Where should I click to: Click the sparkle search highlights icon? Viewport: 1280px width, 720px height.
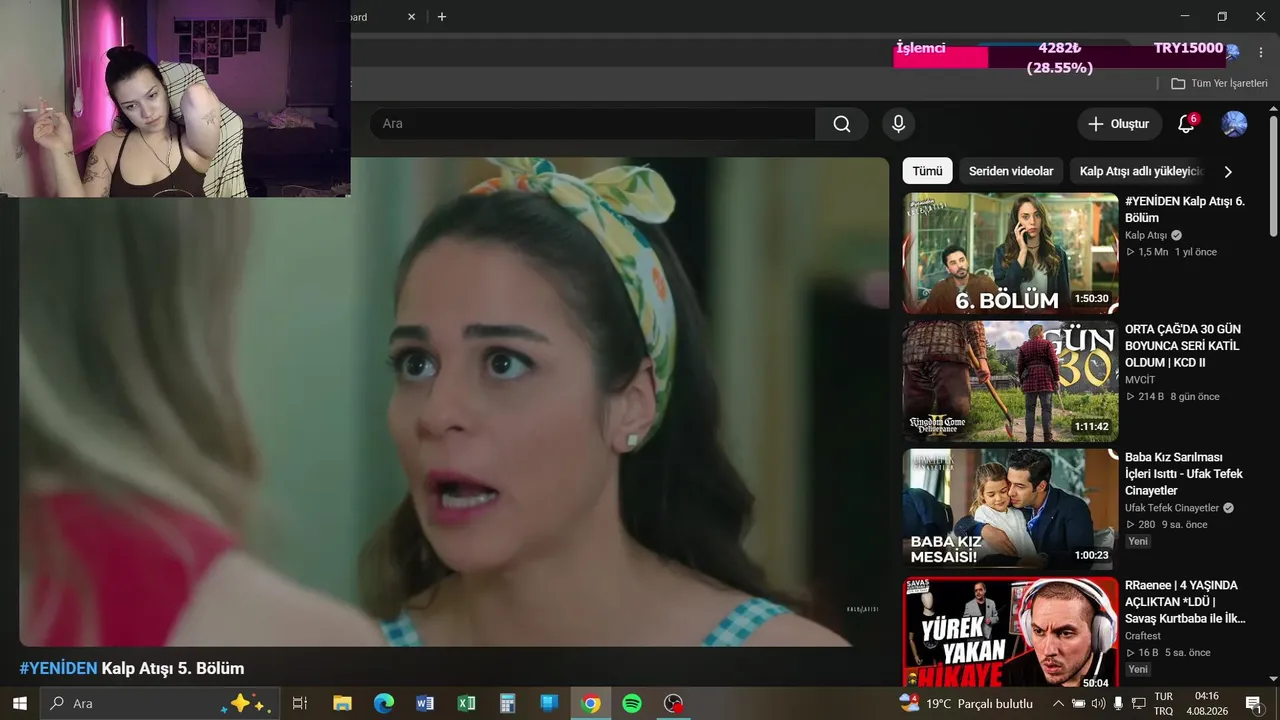tap(246, 703)
